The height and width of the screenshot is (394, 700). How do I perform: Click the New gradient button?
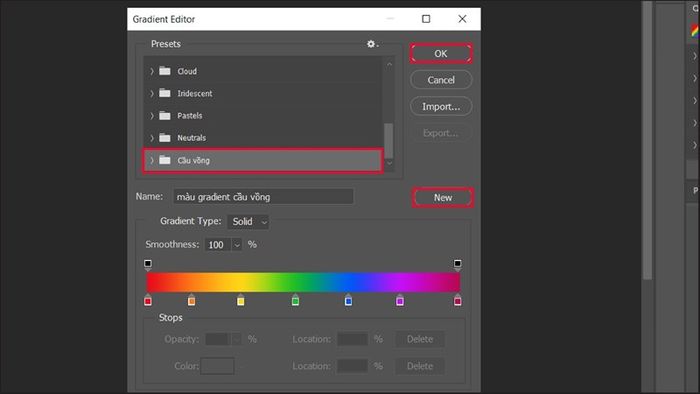click(x=443, y=197)
